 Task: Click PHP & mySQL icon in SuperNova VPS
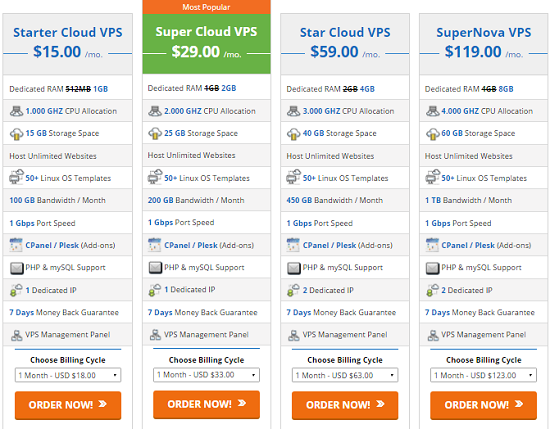(432, 268)
